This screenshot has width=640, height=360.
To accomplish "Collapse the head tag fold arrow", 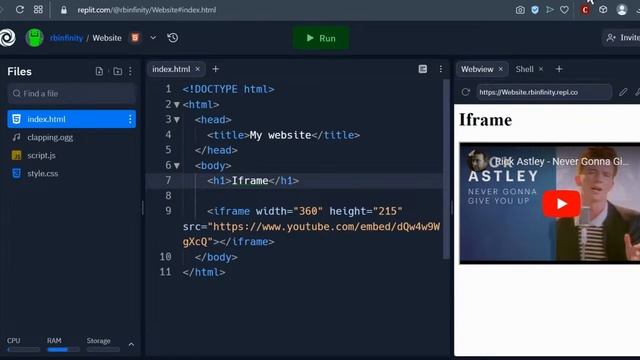I will click(177, 120).
